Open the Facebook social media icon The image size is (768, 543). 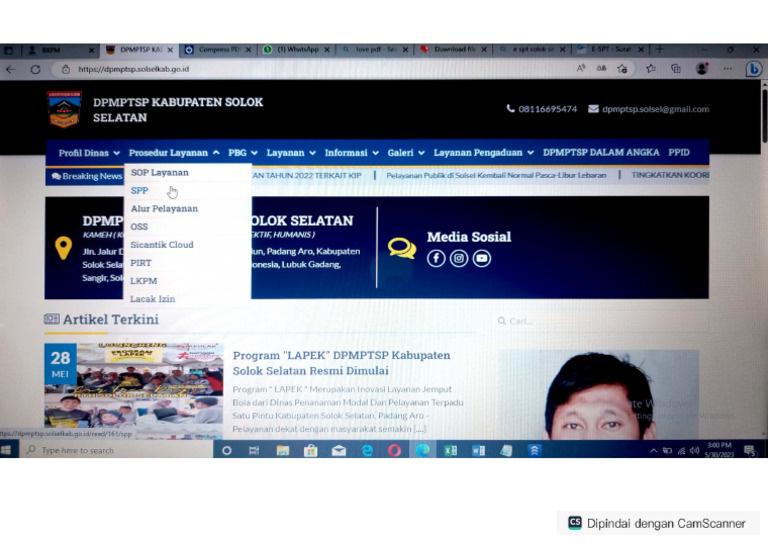tap(435, 258)
